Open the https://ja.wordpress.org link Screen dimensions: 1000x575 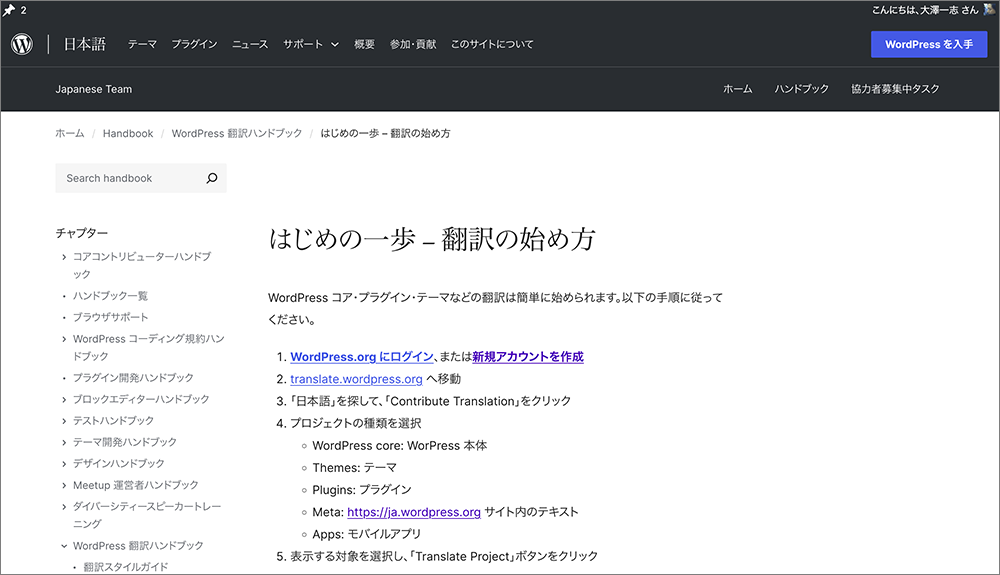pos(414,512)
